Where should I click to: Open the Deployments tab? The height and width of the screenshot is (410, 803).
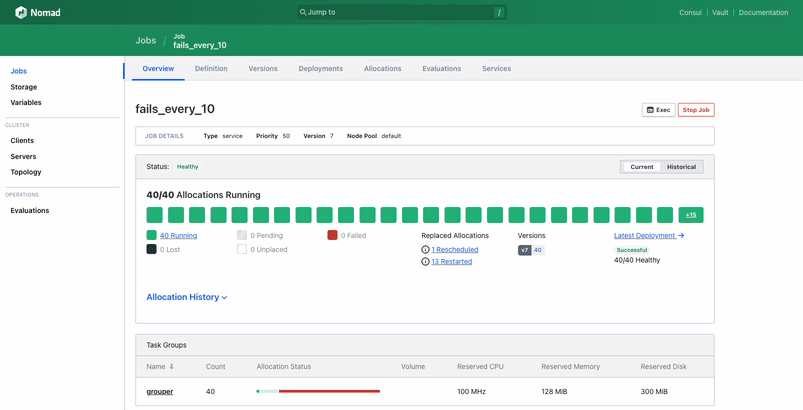click(x=320, y=69)
